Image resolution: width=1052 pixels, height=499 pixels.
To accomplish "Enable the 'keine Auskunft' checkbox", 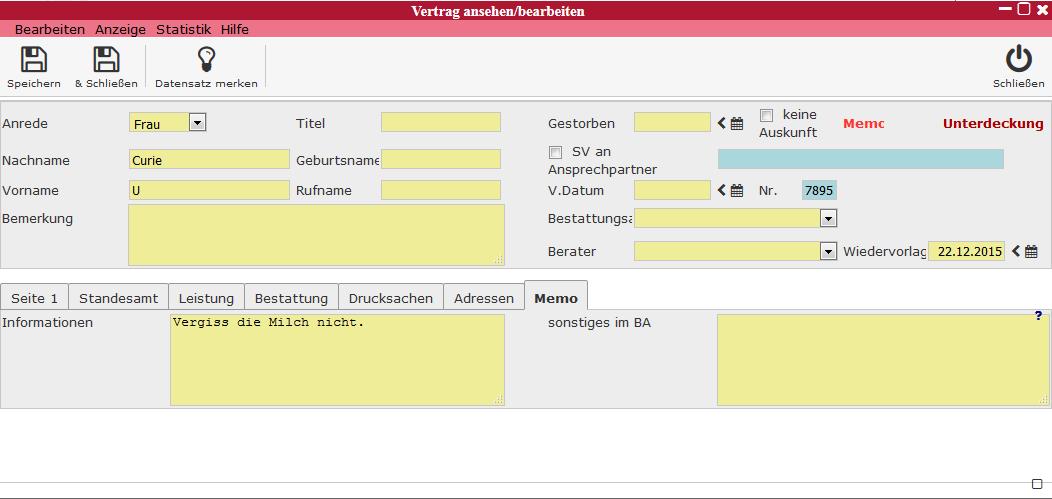I will coord(766,116).
